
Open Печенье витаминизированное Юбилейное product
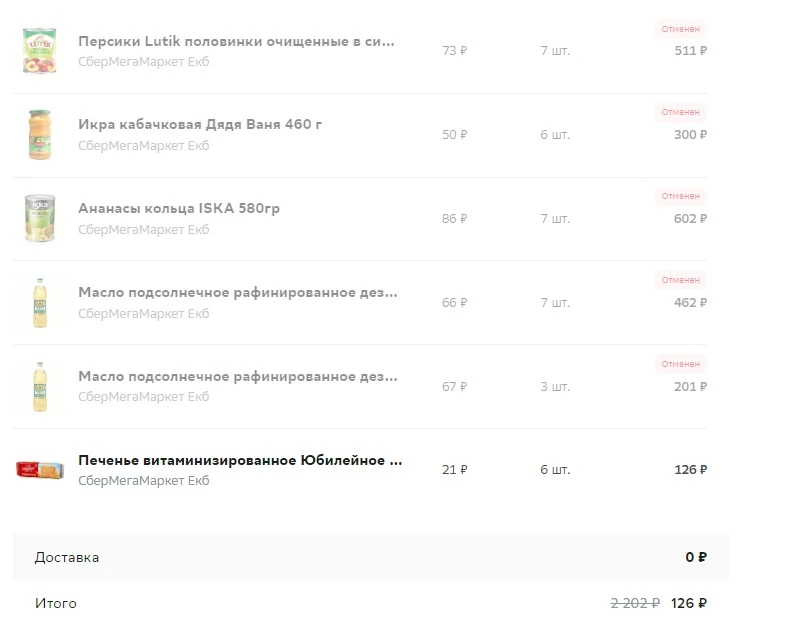pos(240,460)
